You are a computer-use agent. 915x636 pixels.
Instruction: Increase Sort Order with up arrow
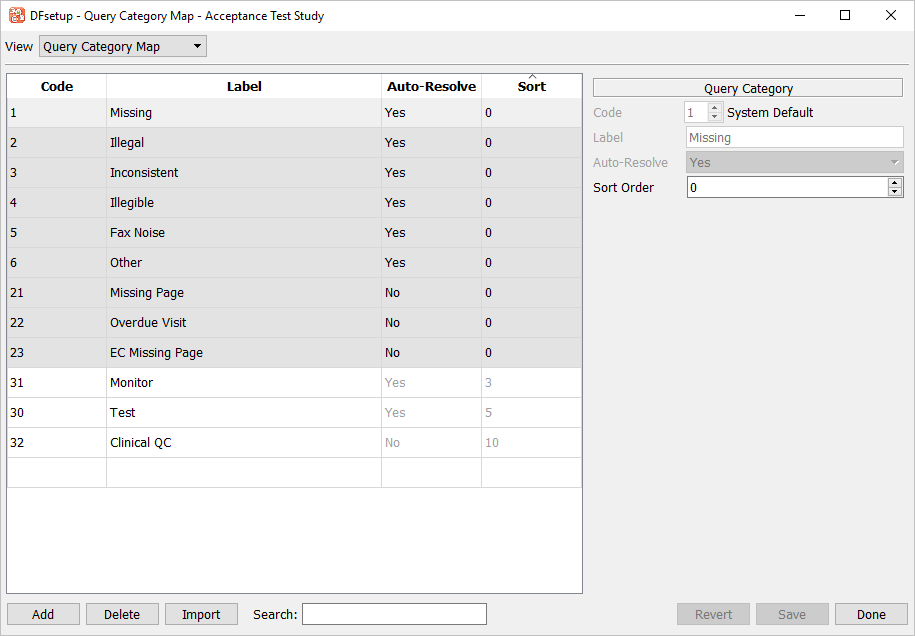(895, 182)
